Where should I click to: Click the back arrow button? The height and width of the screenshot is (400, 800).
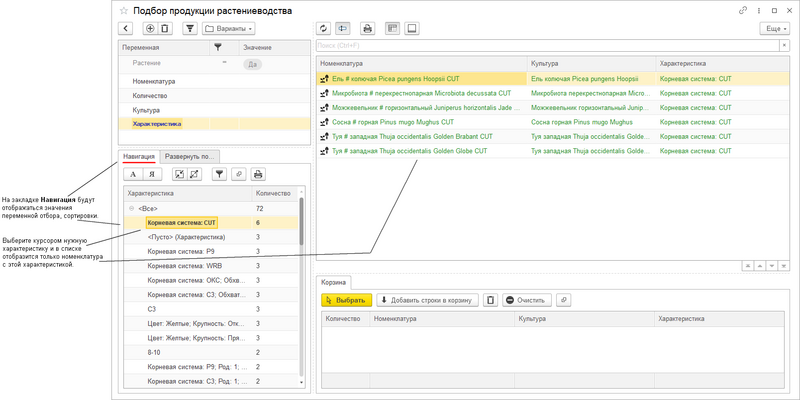pyautogui.click(x=125, y=28)
